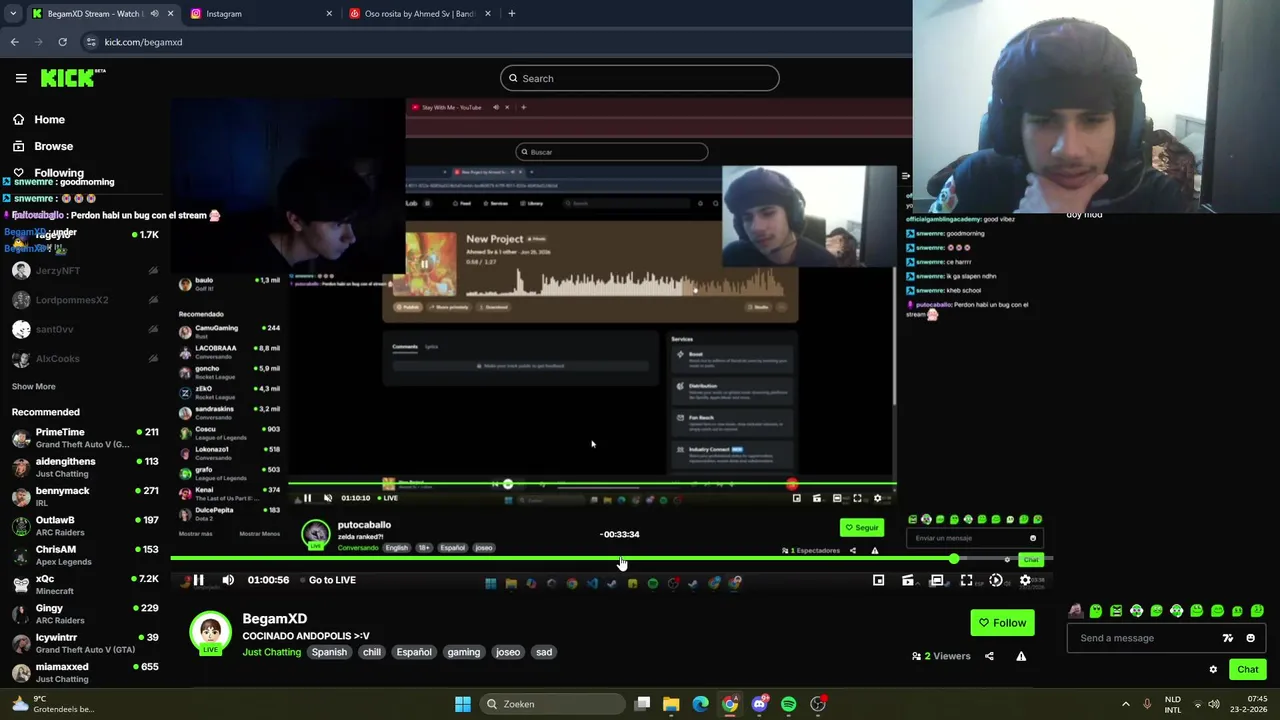The image size is (1280, 720).
Task: Open chat settings gear
Action: [1213, 670]
